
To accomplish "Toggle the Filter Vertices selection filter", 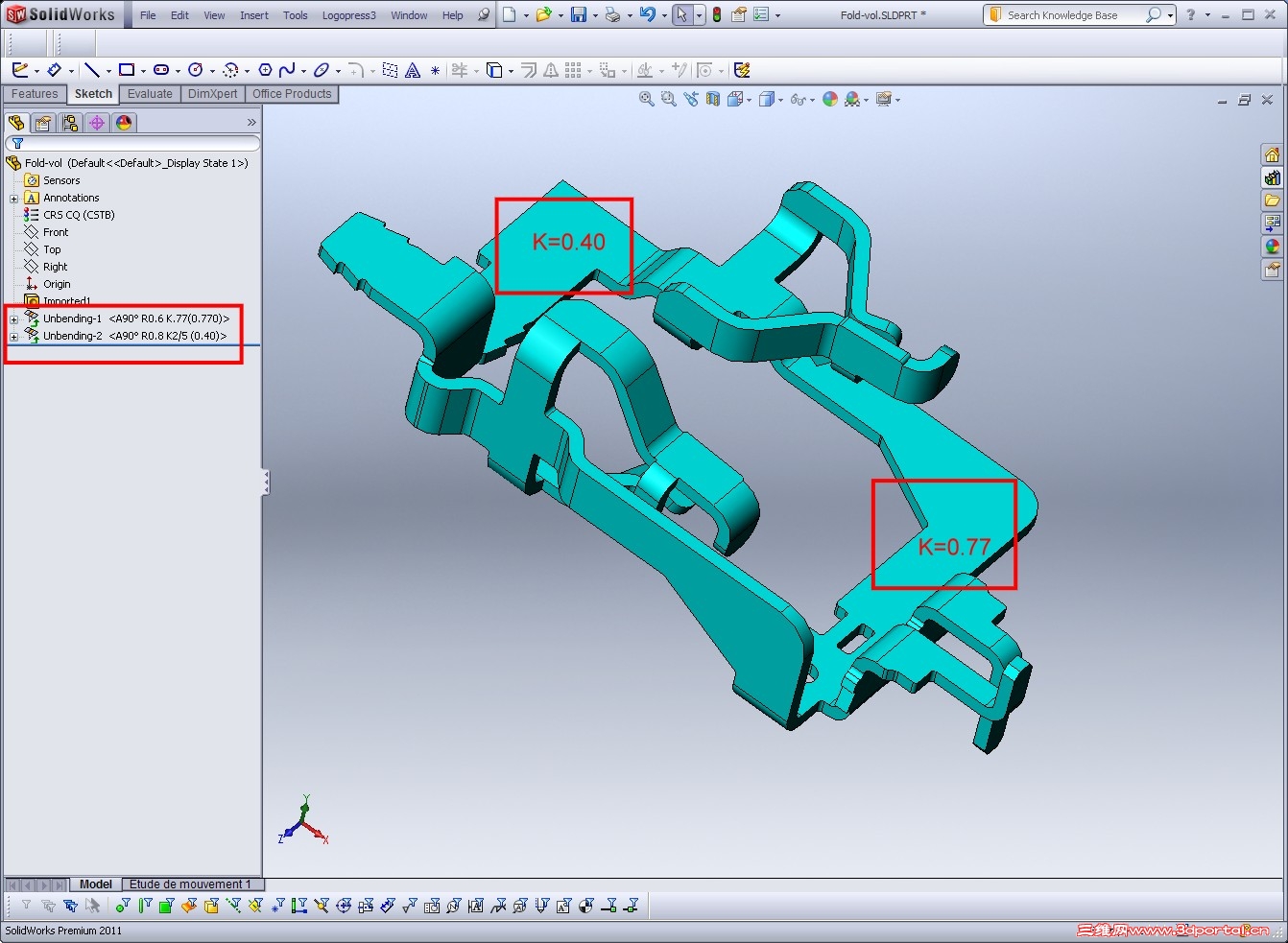I will (123, 906).
